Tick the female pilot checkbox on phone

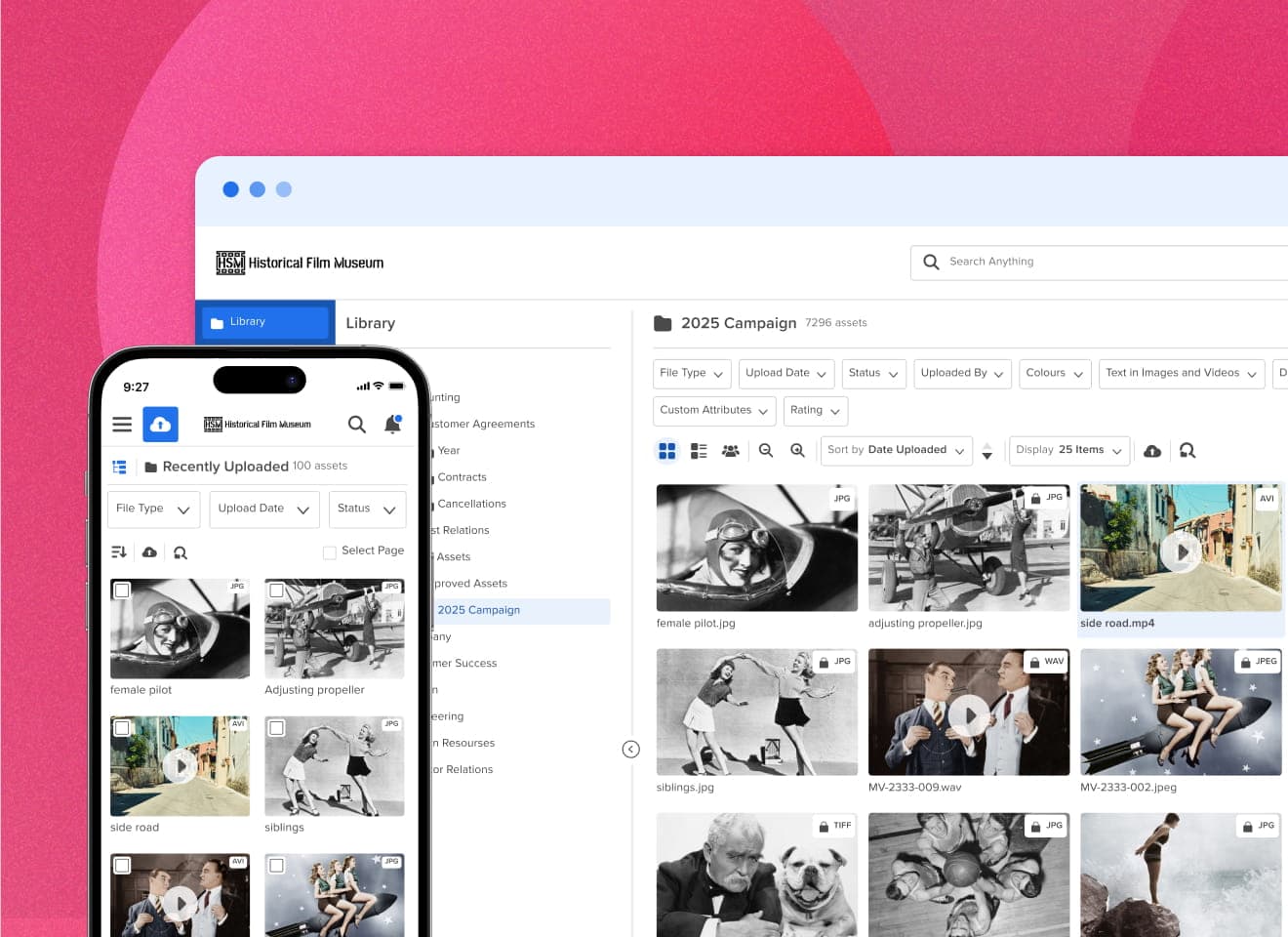coord(123,591)
